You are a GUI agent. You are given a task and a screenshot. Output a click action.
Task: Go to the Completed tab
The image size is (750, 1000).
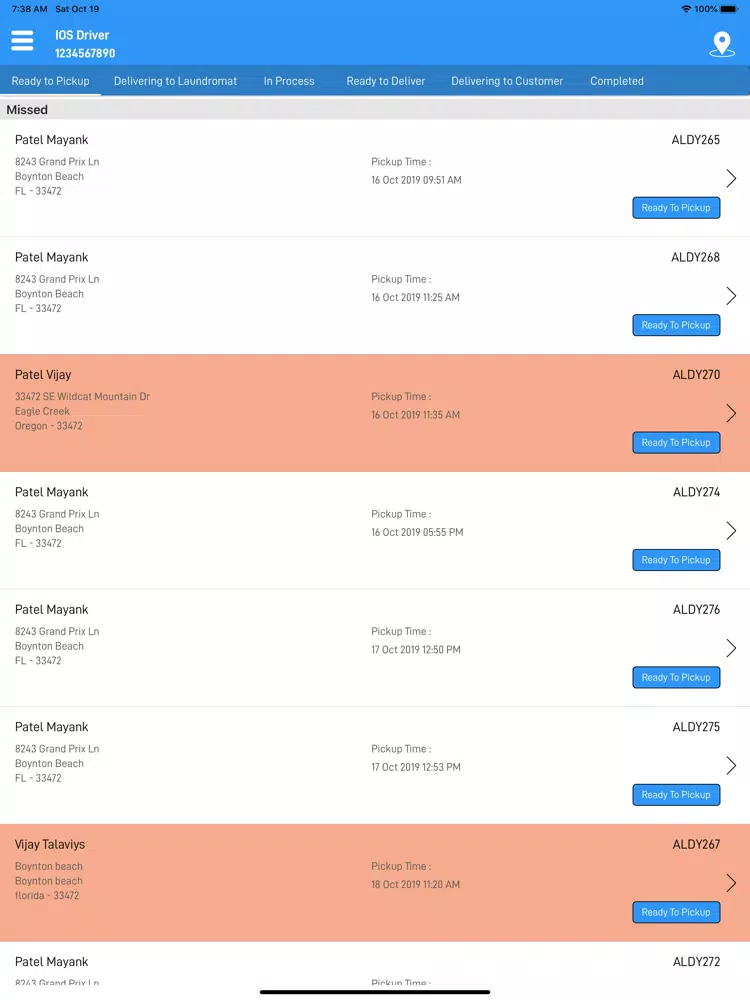pos(617,81)
